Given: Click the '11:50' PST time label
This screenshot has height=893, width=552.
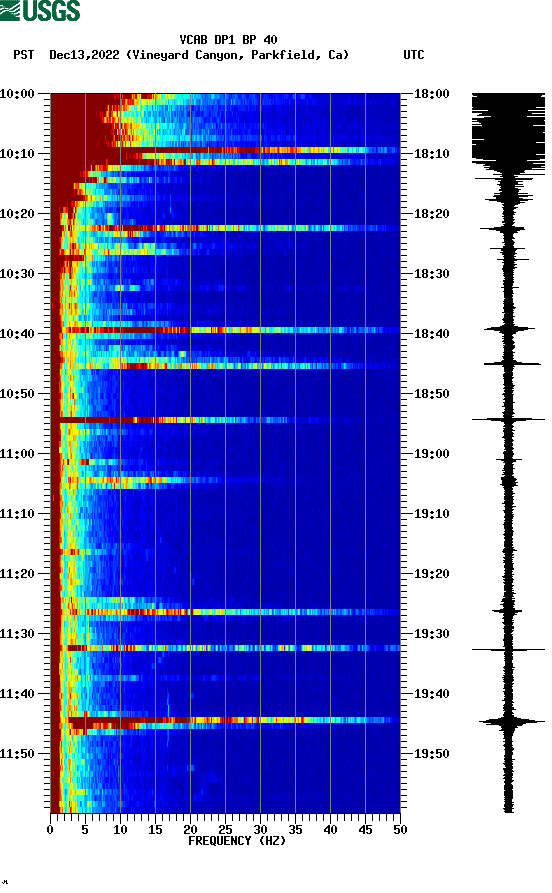Looking at the screenshot, I should click(x=17, y=753).
